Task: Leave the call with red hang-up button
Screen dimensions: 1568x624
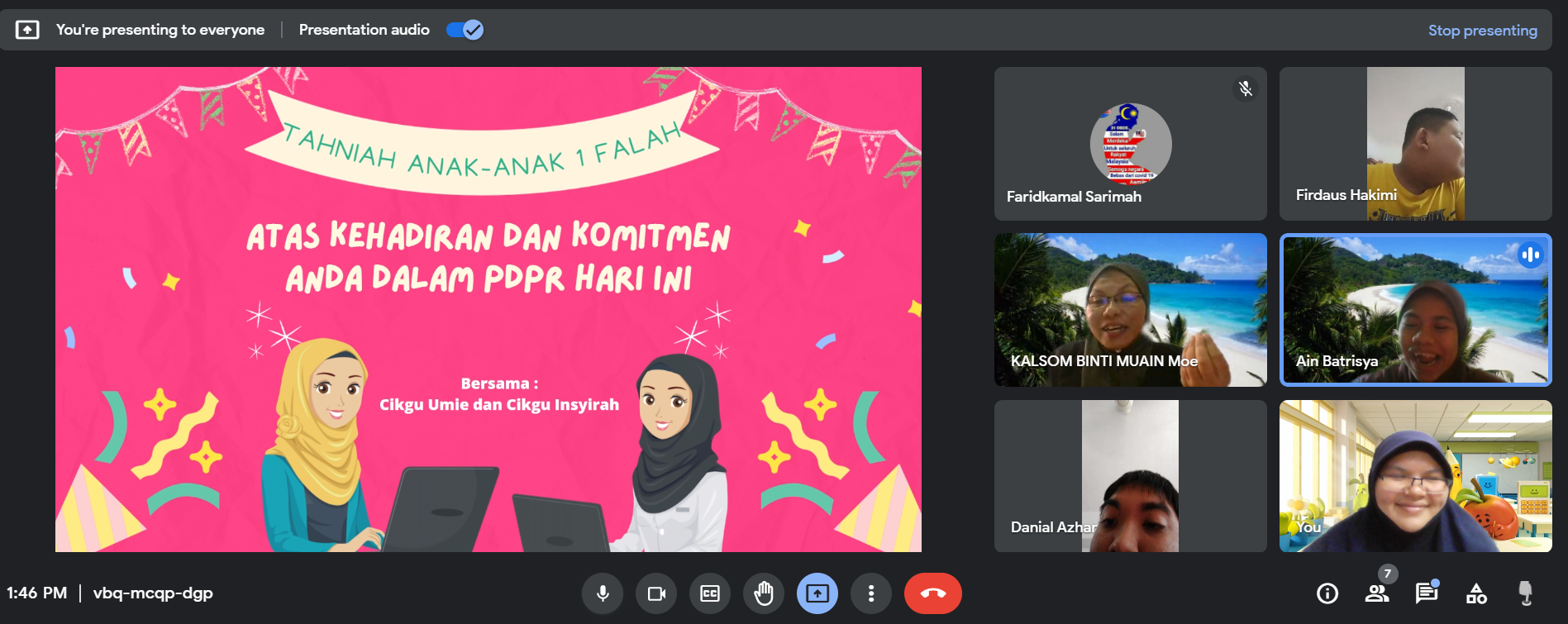Action: 933,593
